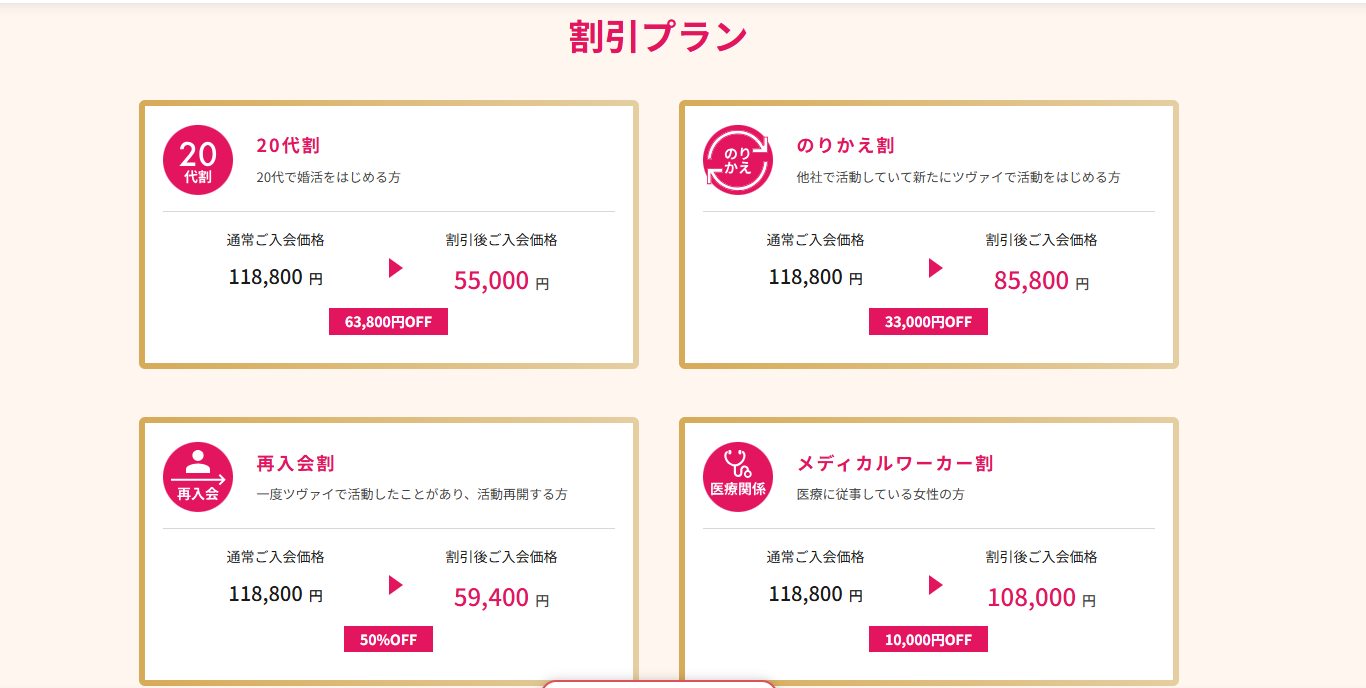Click the 10,000円OFF discount badge

pyautogui.click(x=928, y=639)
